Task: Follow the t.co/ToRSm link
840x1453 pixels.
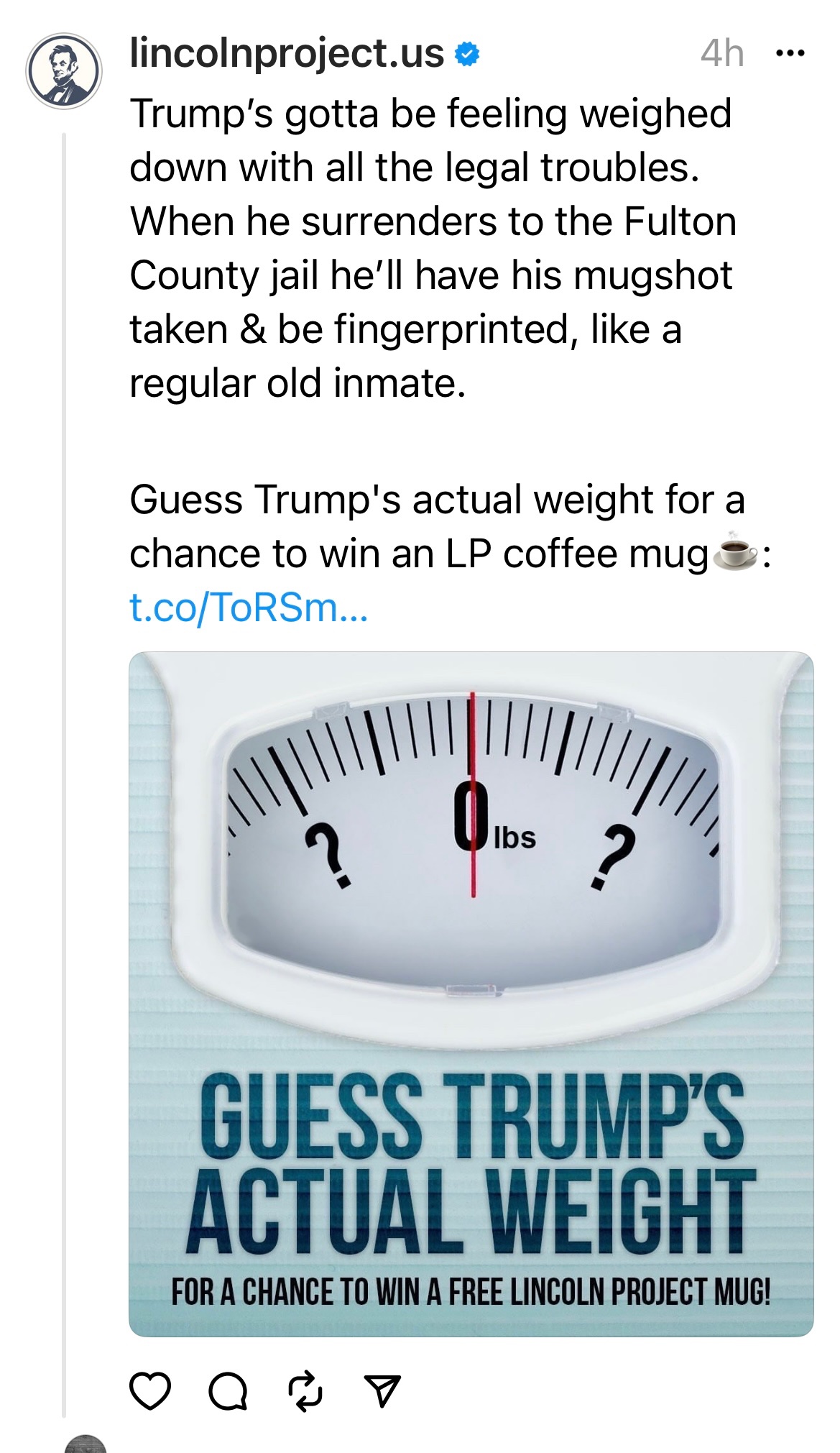Action: tap(249, 608)
